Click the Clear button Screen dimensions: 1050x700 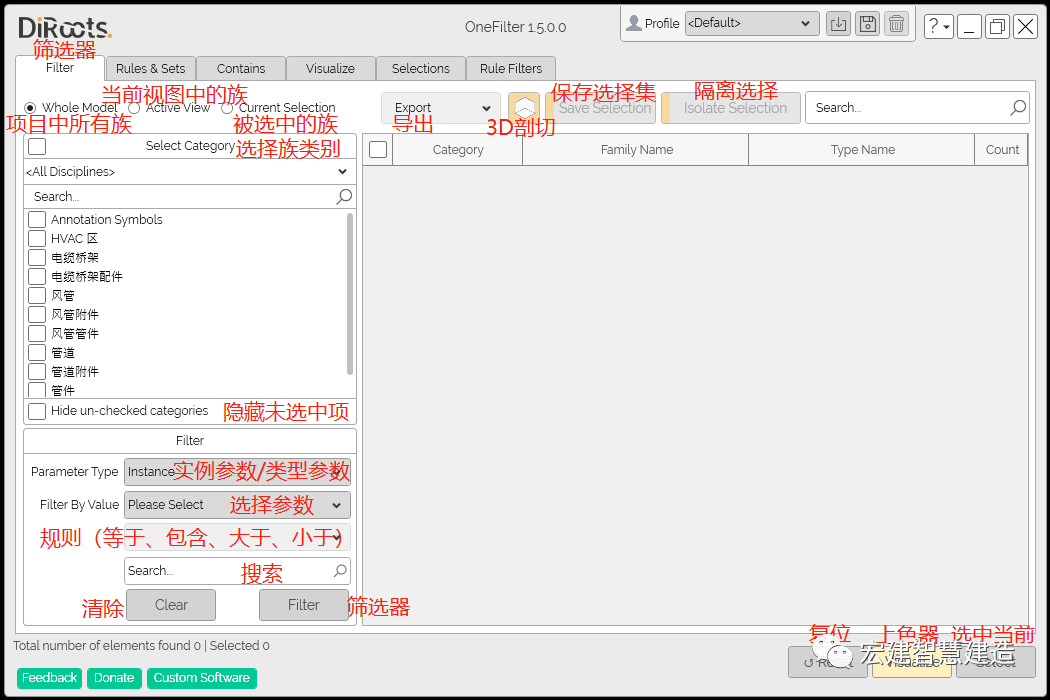click(171, 605)
